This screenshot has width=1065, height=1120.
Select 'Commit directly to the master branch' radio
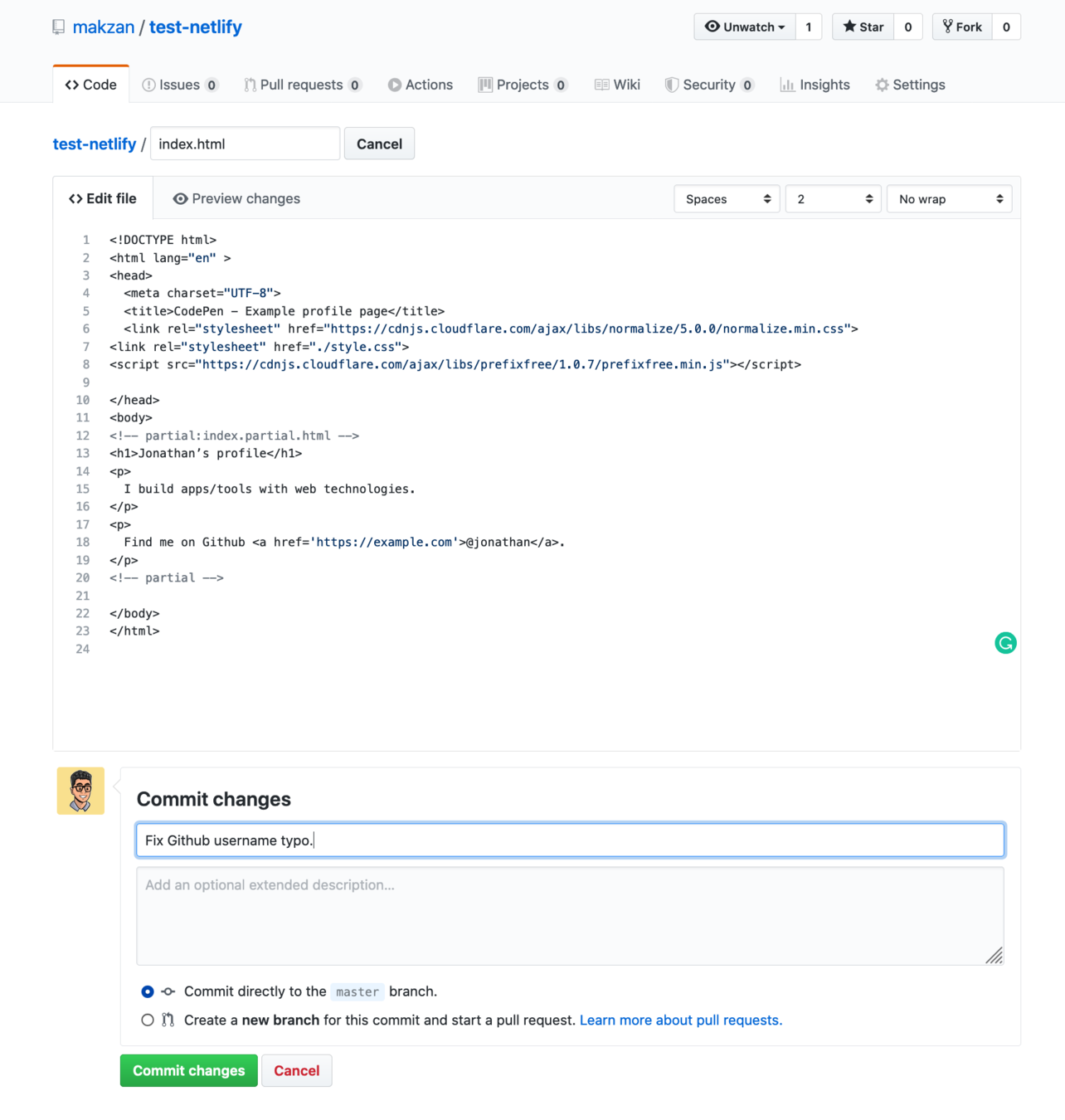pos(148,991)
